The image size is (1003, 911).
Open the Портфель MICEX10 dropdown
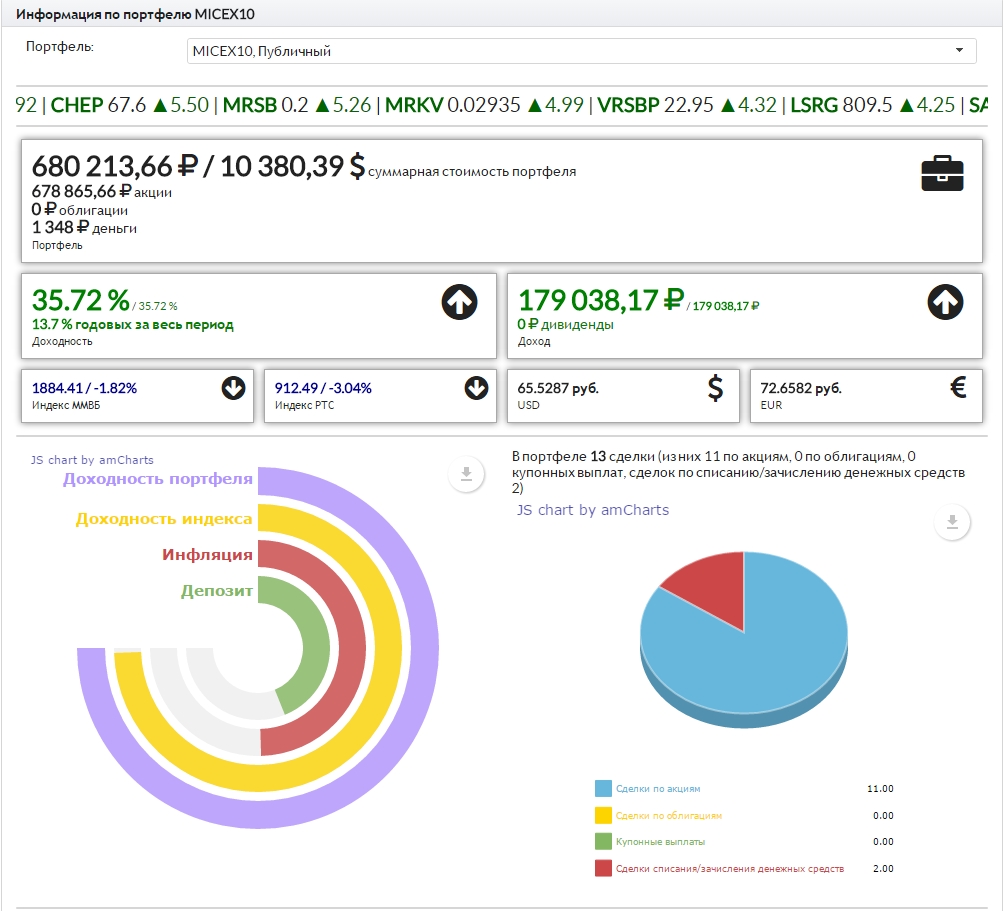point(581,51)
